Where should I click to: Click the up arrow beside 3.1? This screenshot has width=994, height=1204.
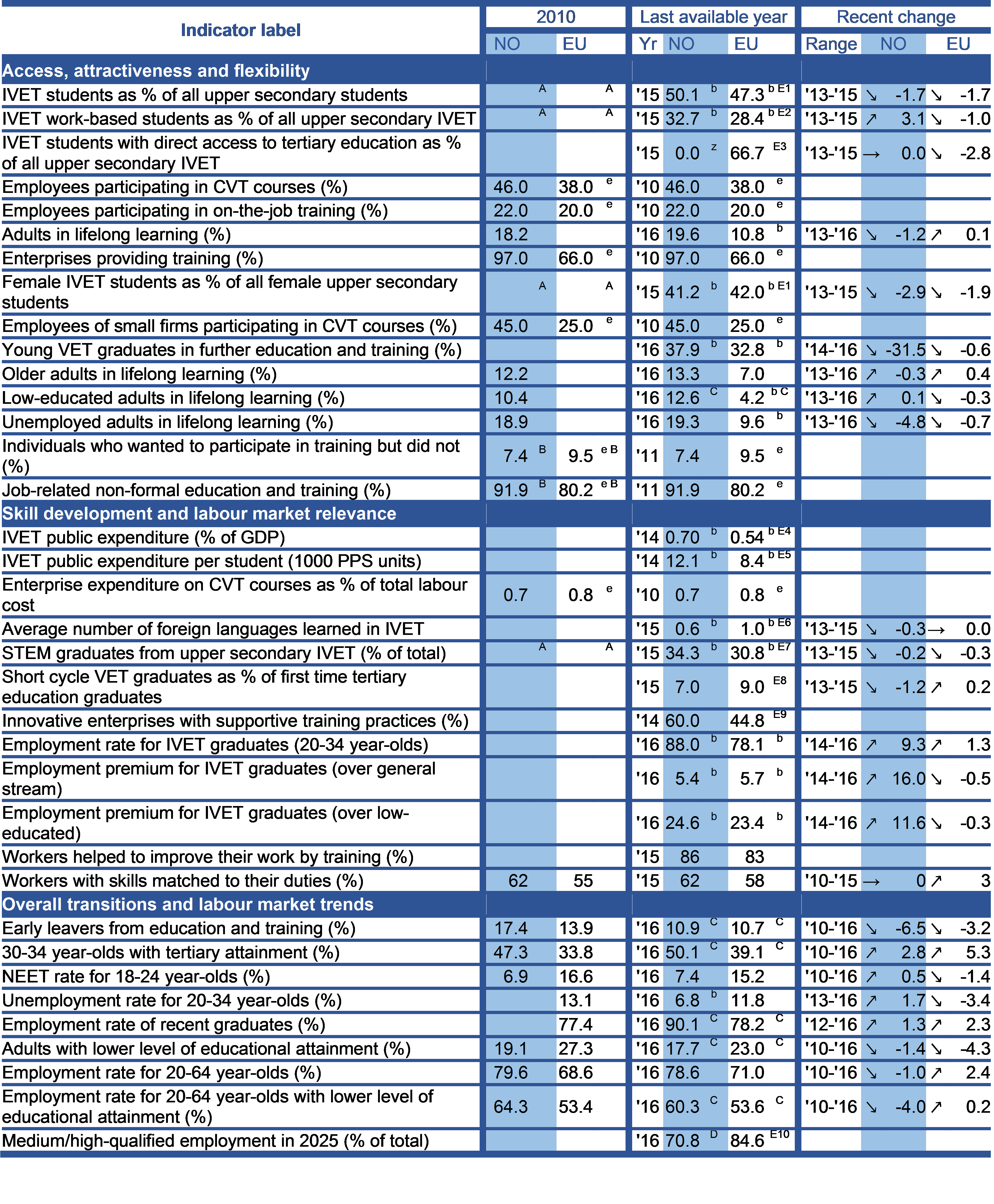[871, 119]
